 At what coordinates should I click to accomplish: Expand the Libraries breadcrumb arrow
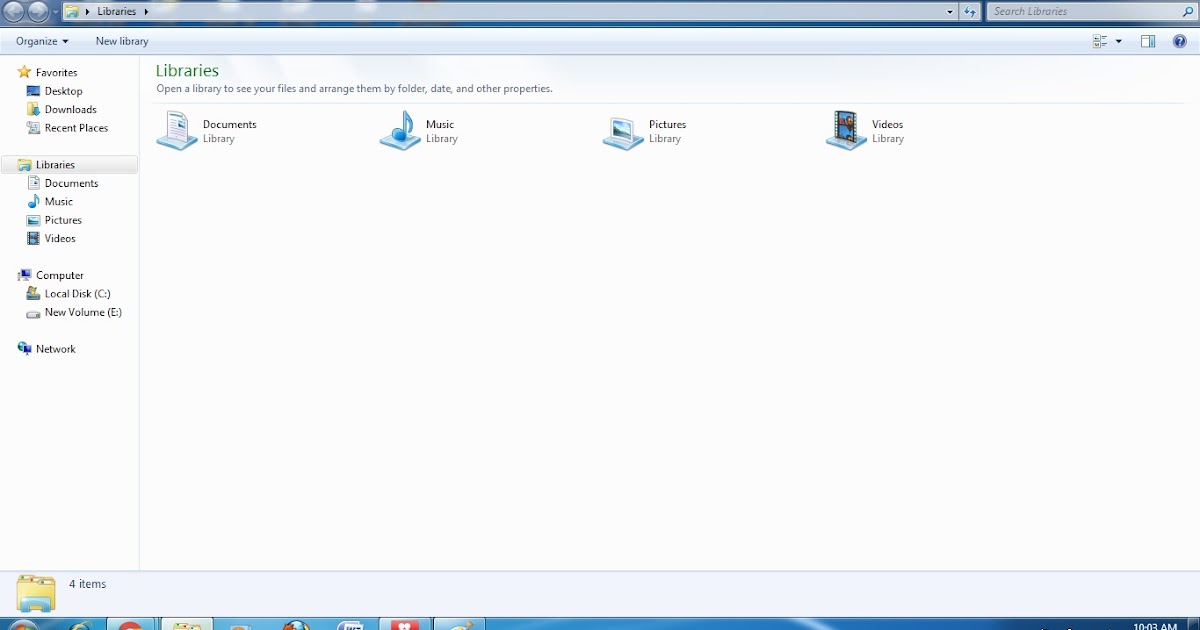146,11
